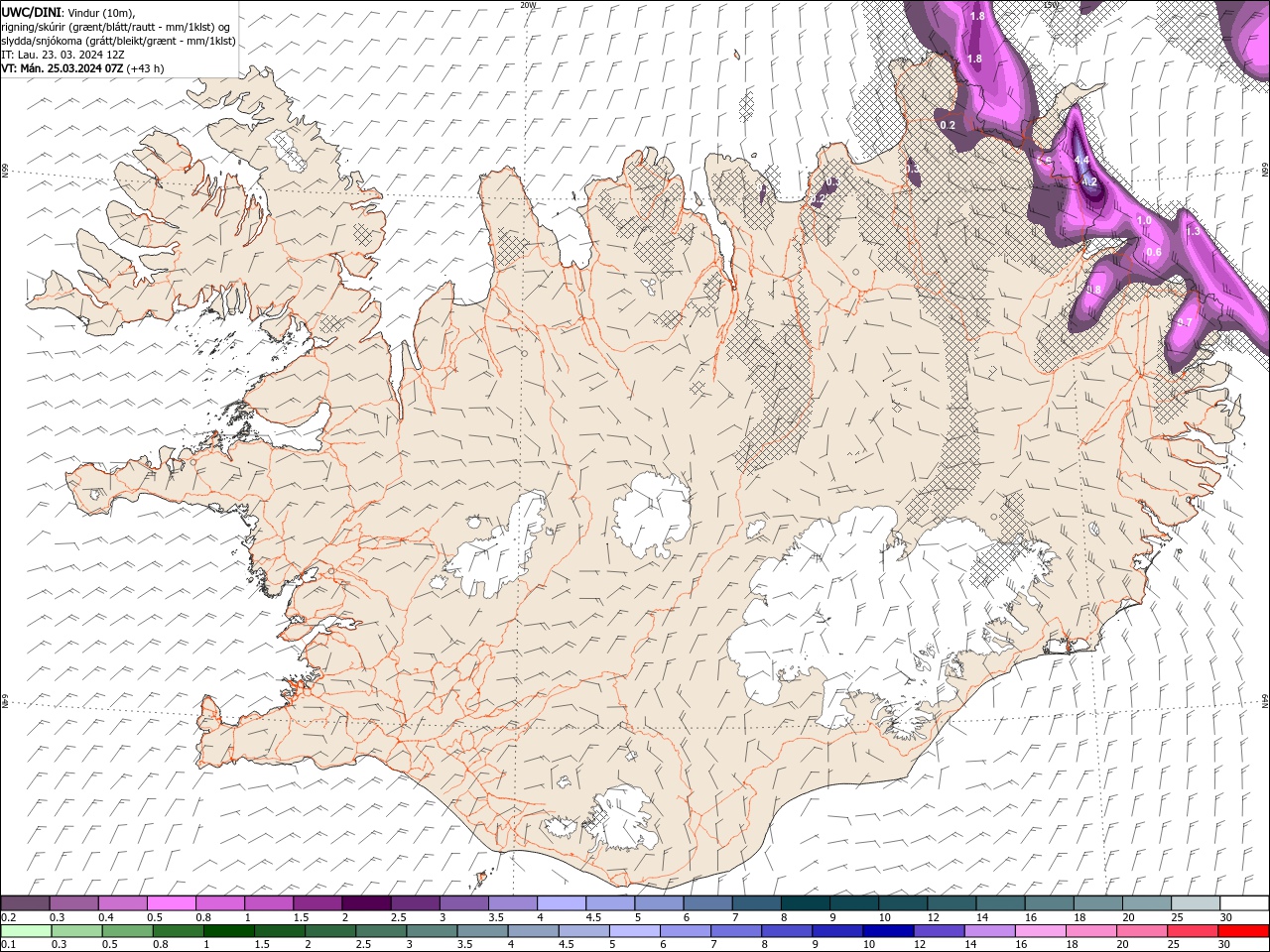Select the white top-row swatch labeled 30

(x=1243, y=903)
